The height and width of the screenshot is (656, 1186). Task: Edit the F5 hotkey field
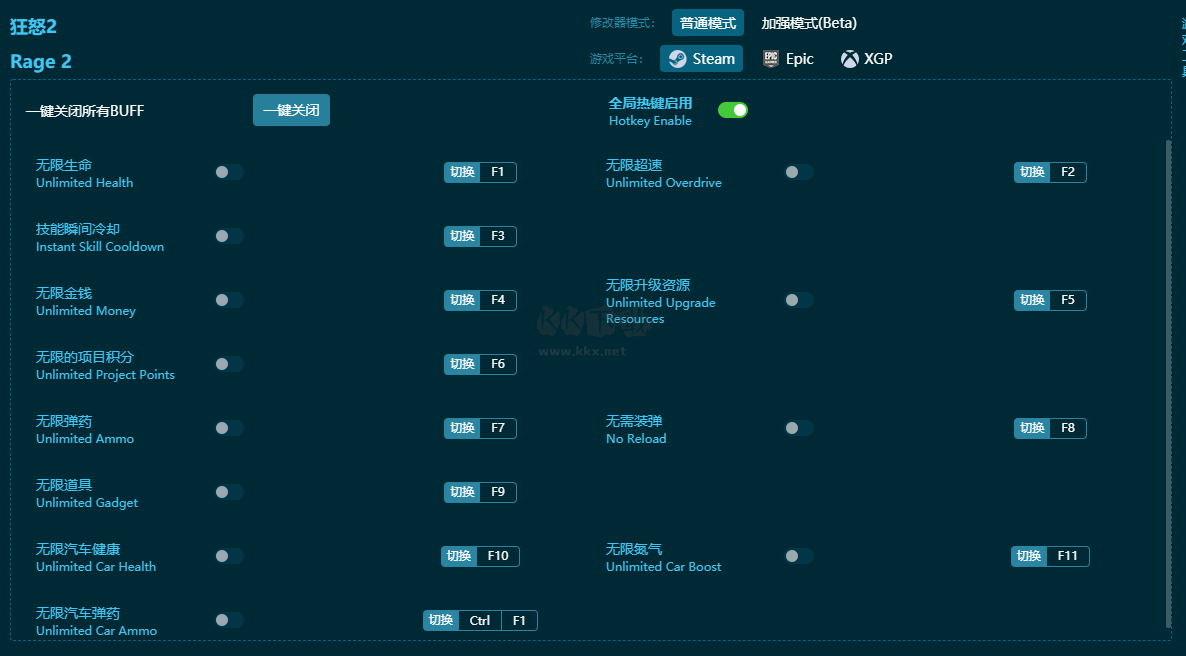tap(1068, 300)
